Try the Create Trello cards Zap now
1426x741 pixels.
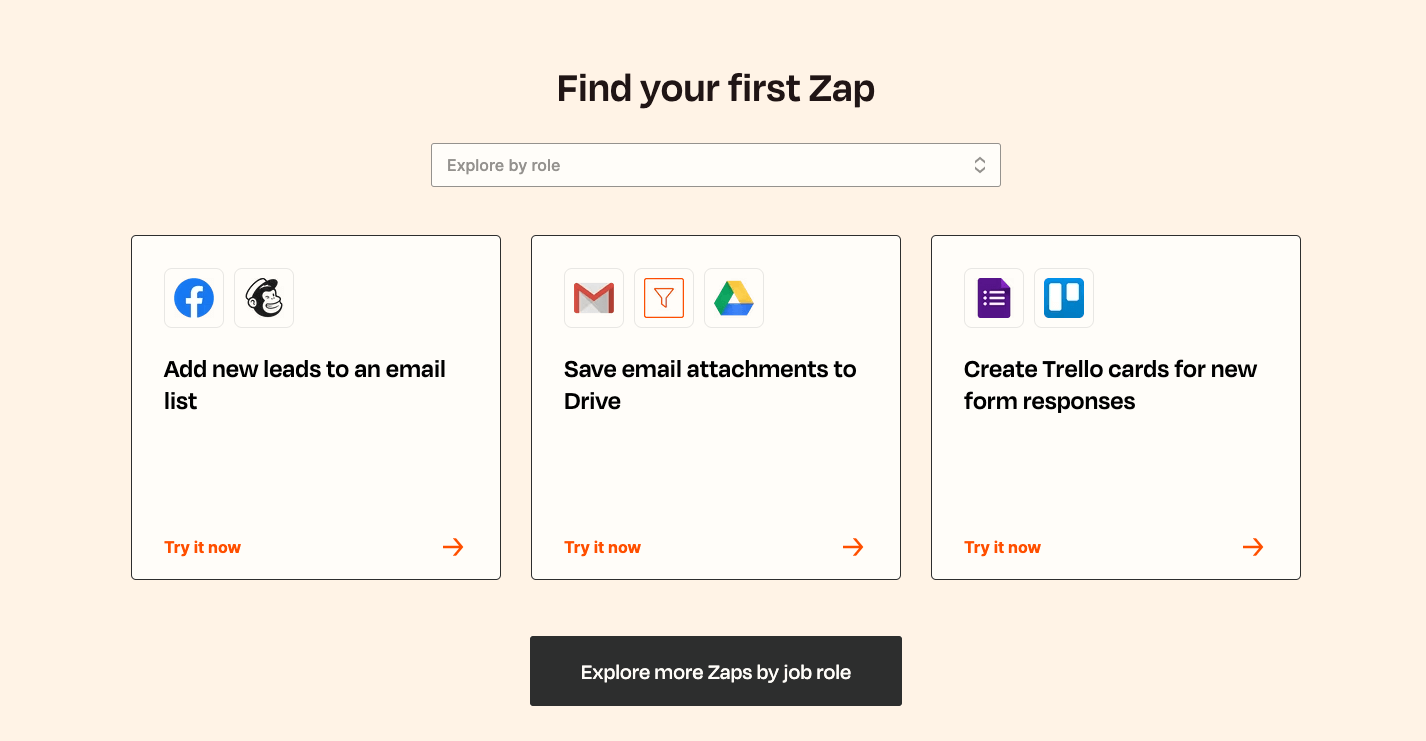[x=1002, y=547]
